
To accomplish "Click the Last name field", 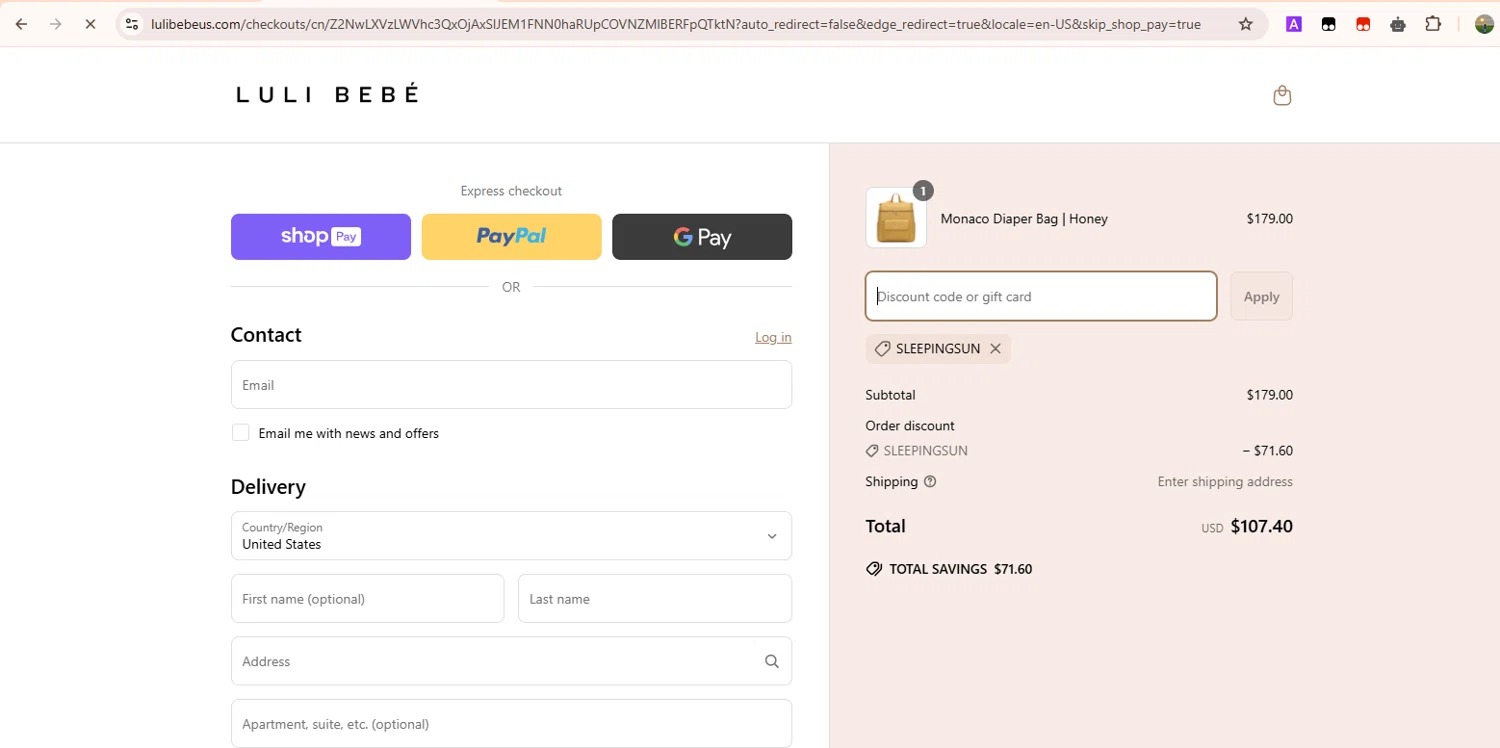I will click(x=655, y=599).
